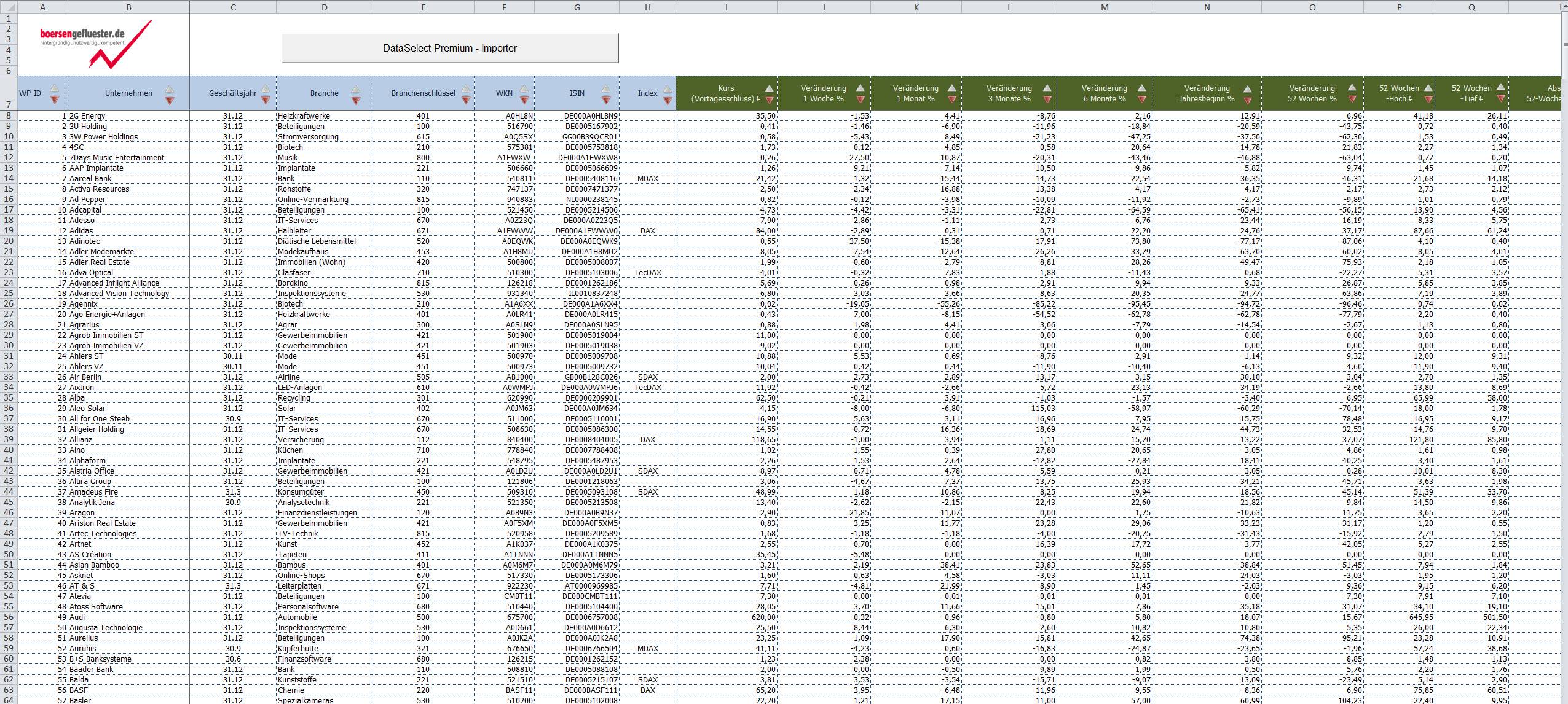The image size is (1568, 704).
Task: Sort Branche column descending
Action: tap(356, 100)
